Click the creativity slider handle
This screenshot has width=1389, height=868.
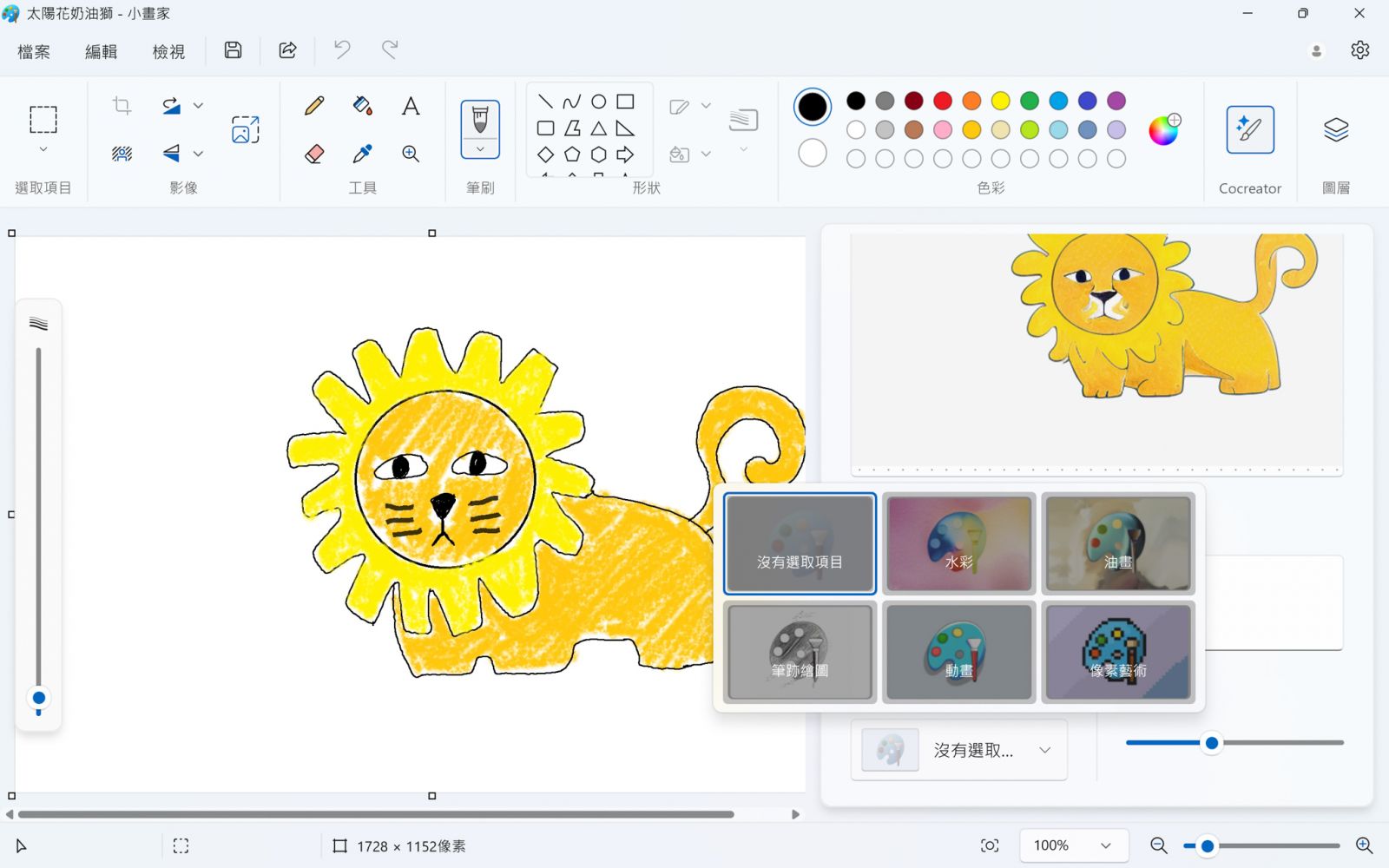pos(1212,743)
